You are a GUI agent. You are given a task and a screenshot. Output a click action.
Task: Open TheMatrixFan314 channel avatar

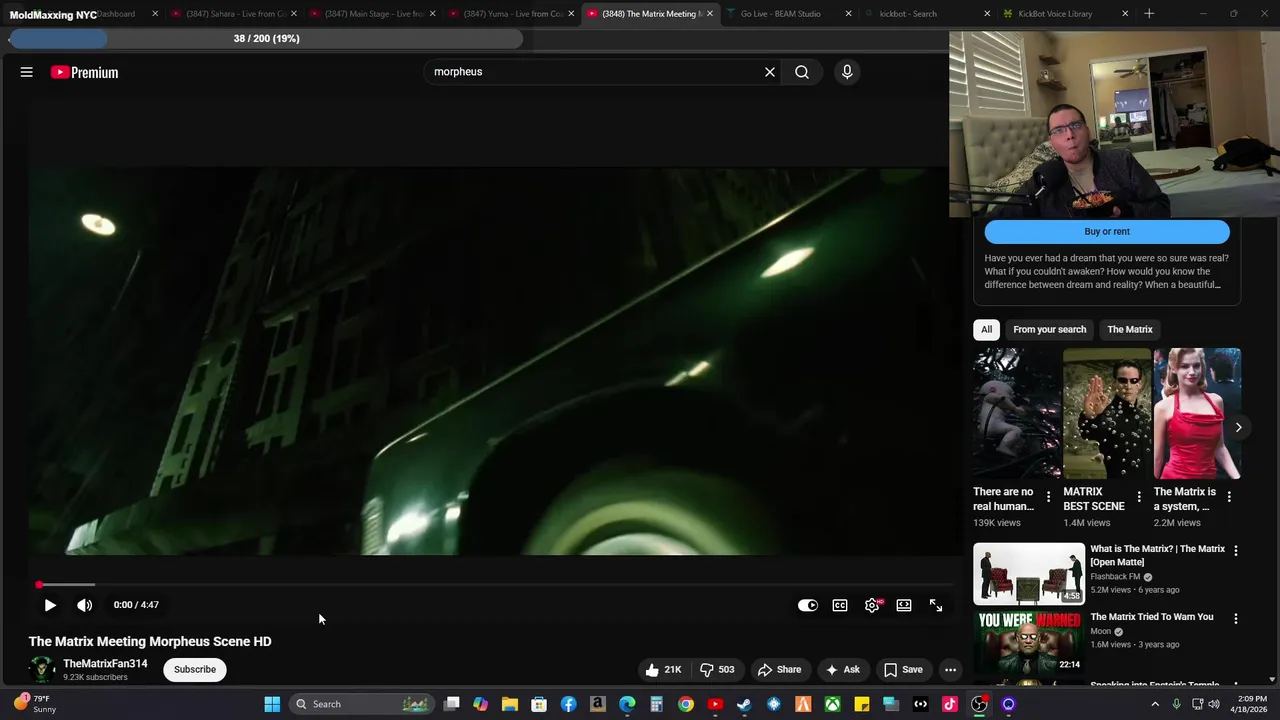tap(42, 670)
